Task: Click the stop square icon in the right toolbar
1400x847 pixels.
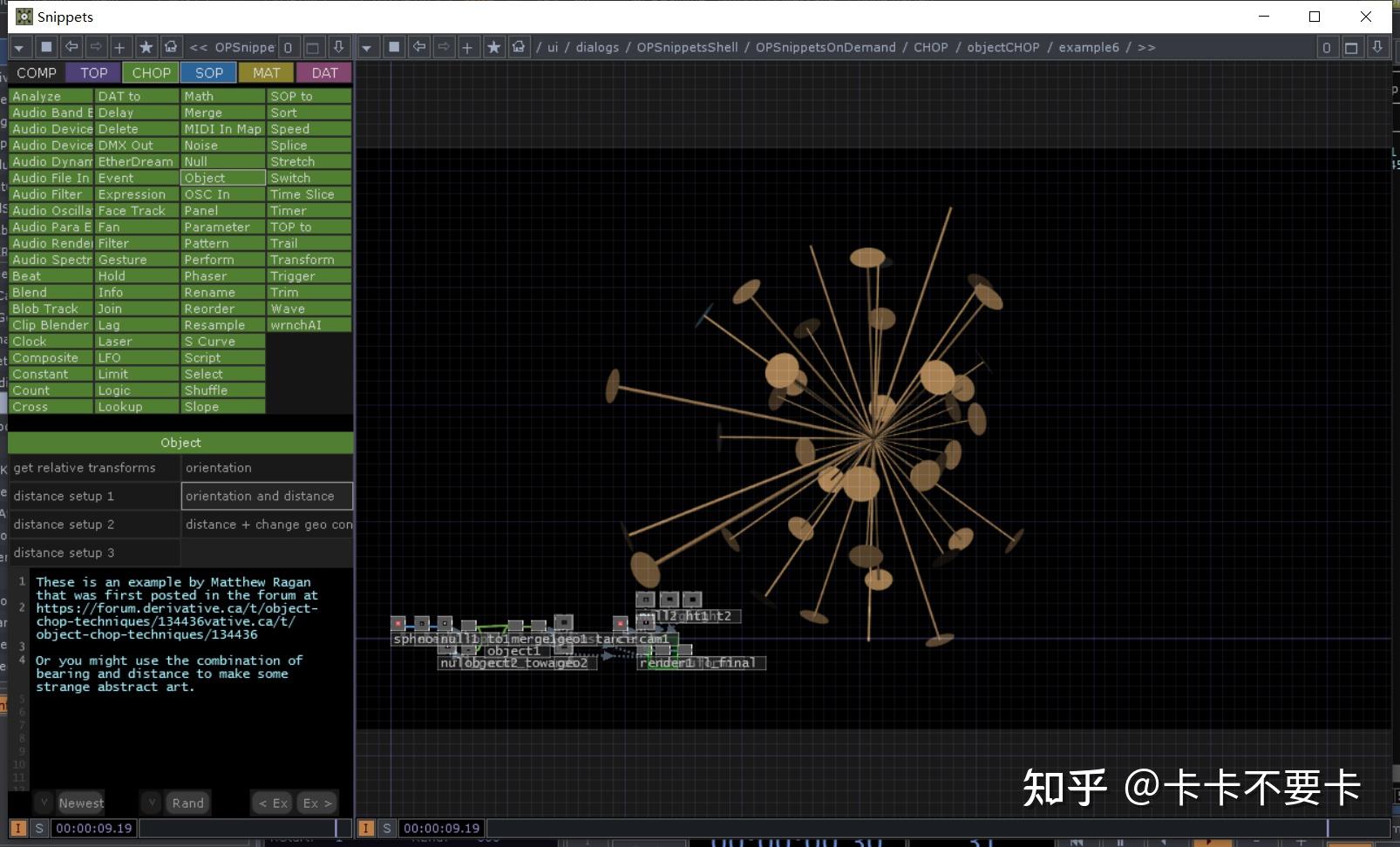Action: [394, 47]
